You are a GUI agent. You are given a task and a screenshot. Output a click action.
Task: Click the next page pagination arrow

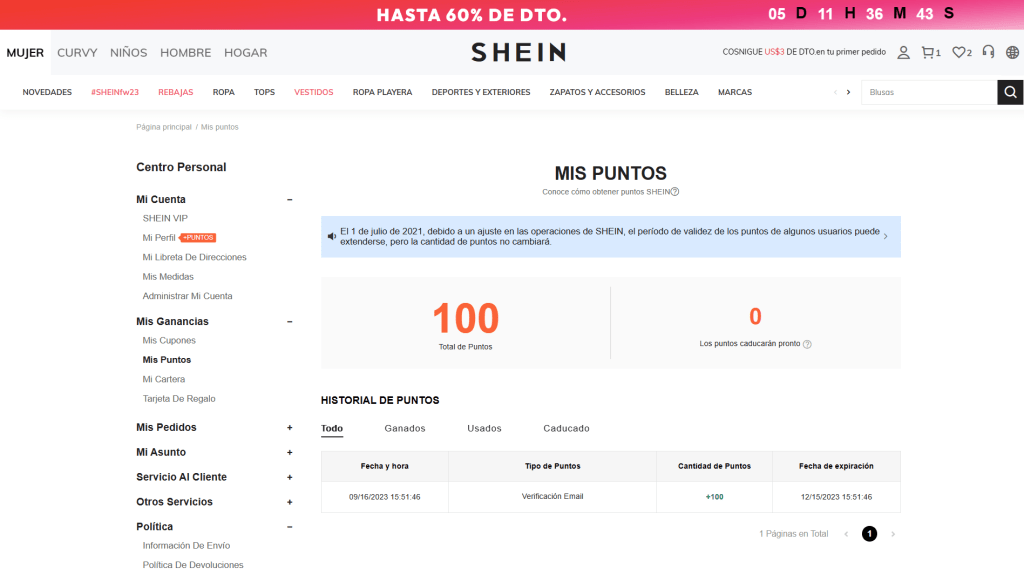(x=893, y=534)
